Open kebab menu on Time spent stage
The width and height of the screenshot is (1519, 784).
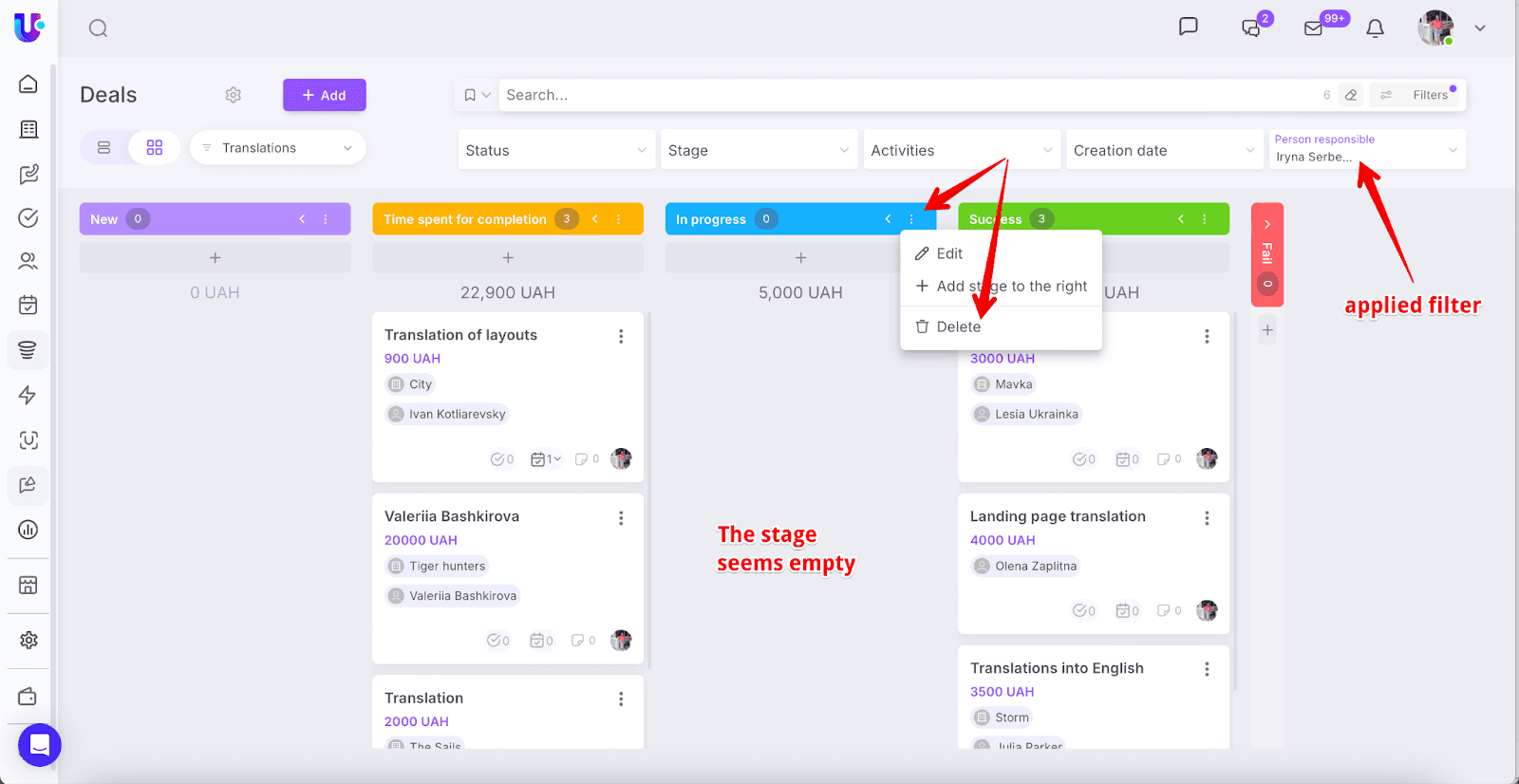pyautogui.click(x=619, y=219)
